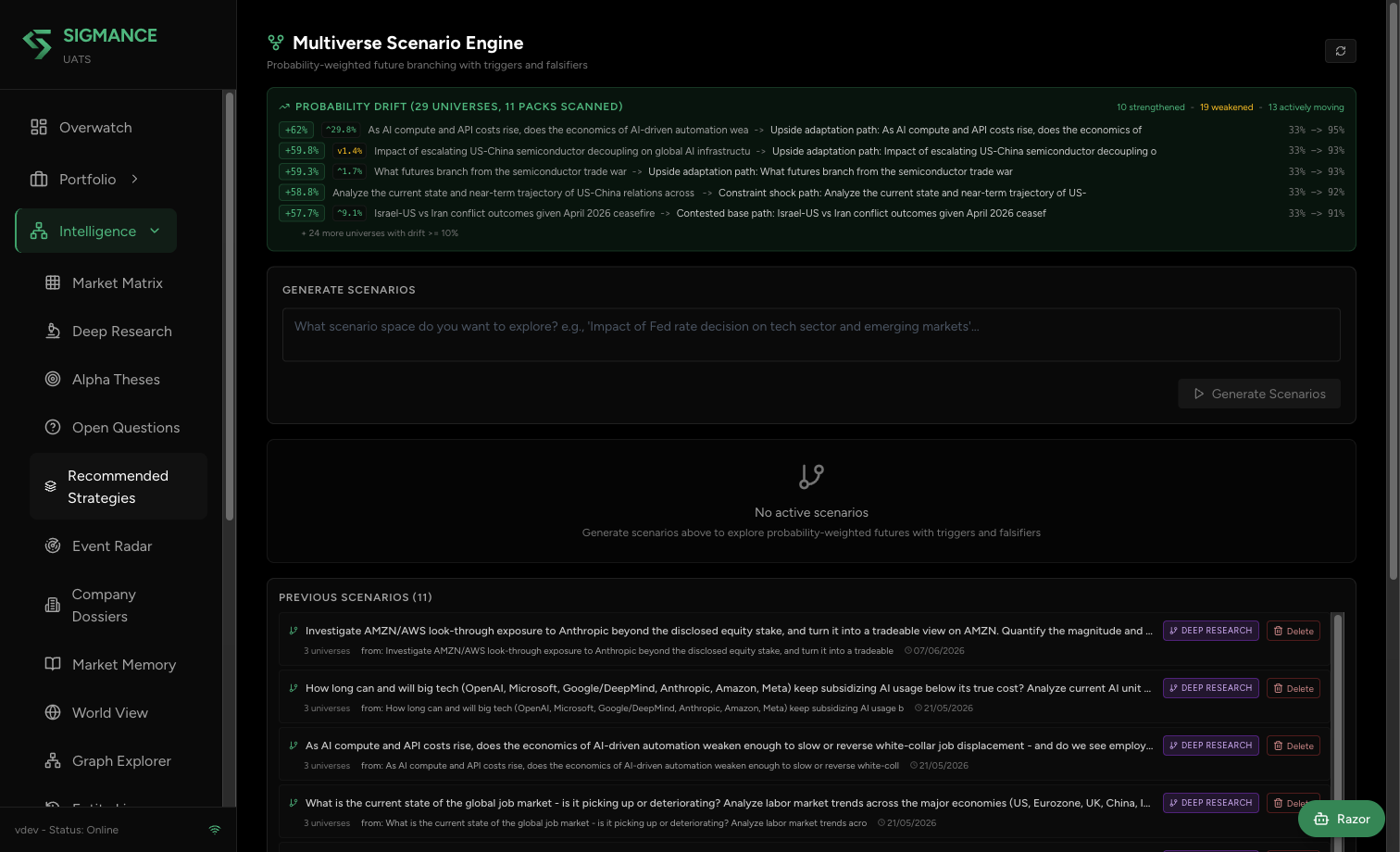The image size is (1400, 852).
Task: Click the Open Questions help icon
Action: click(x=53, y=427)
